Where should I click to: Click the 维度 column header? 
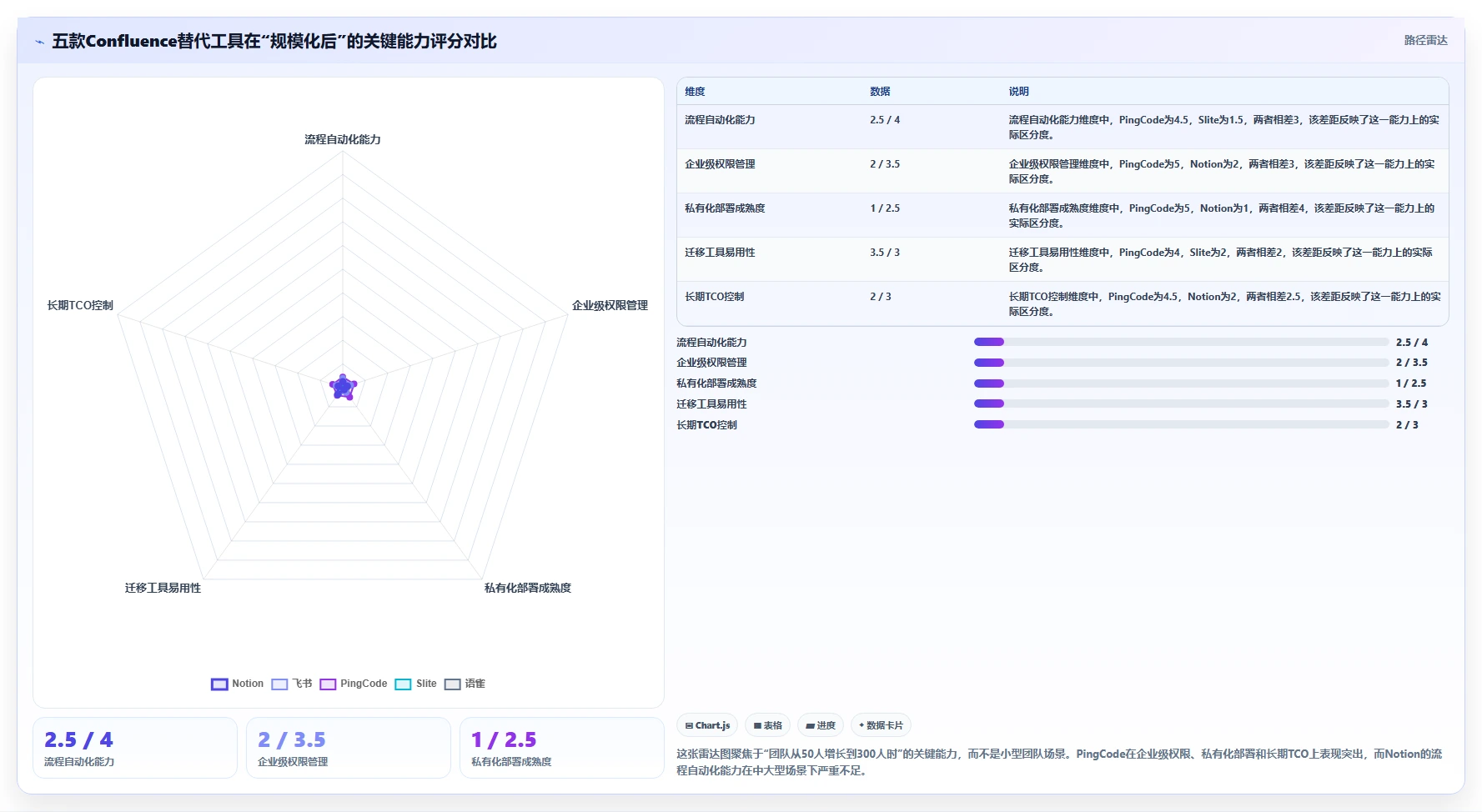tap(695, 92)
